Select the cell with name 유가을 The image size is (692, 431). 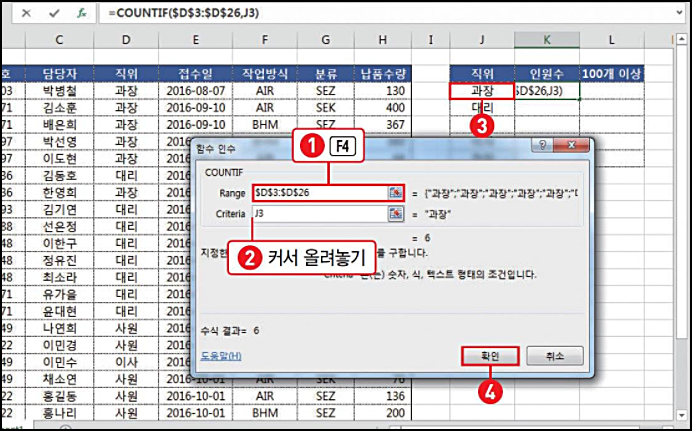[x=59, y=294]
